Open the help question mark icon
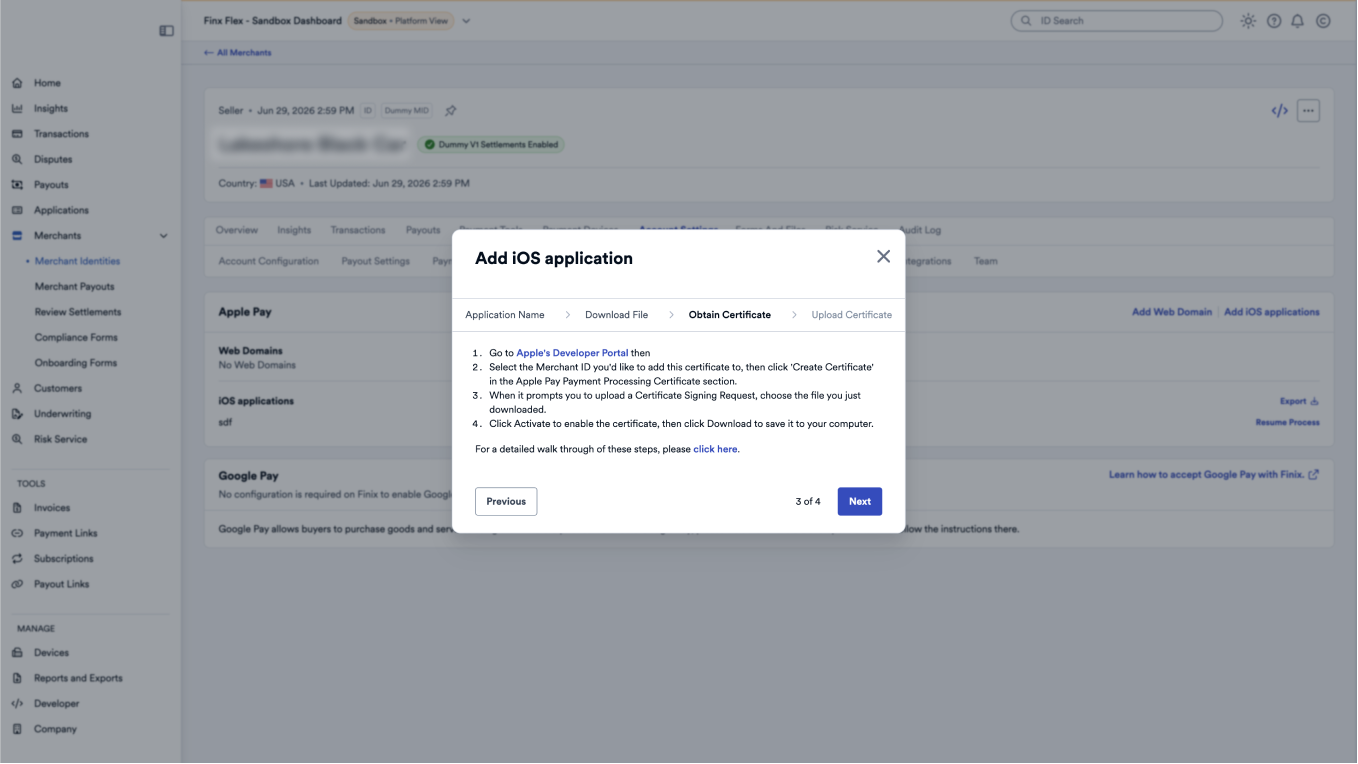The image size is (1358, 764). point(1274,21)
